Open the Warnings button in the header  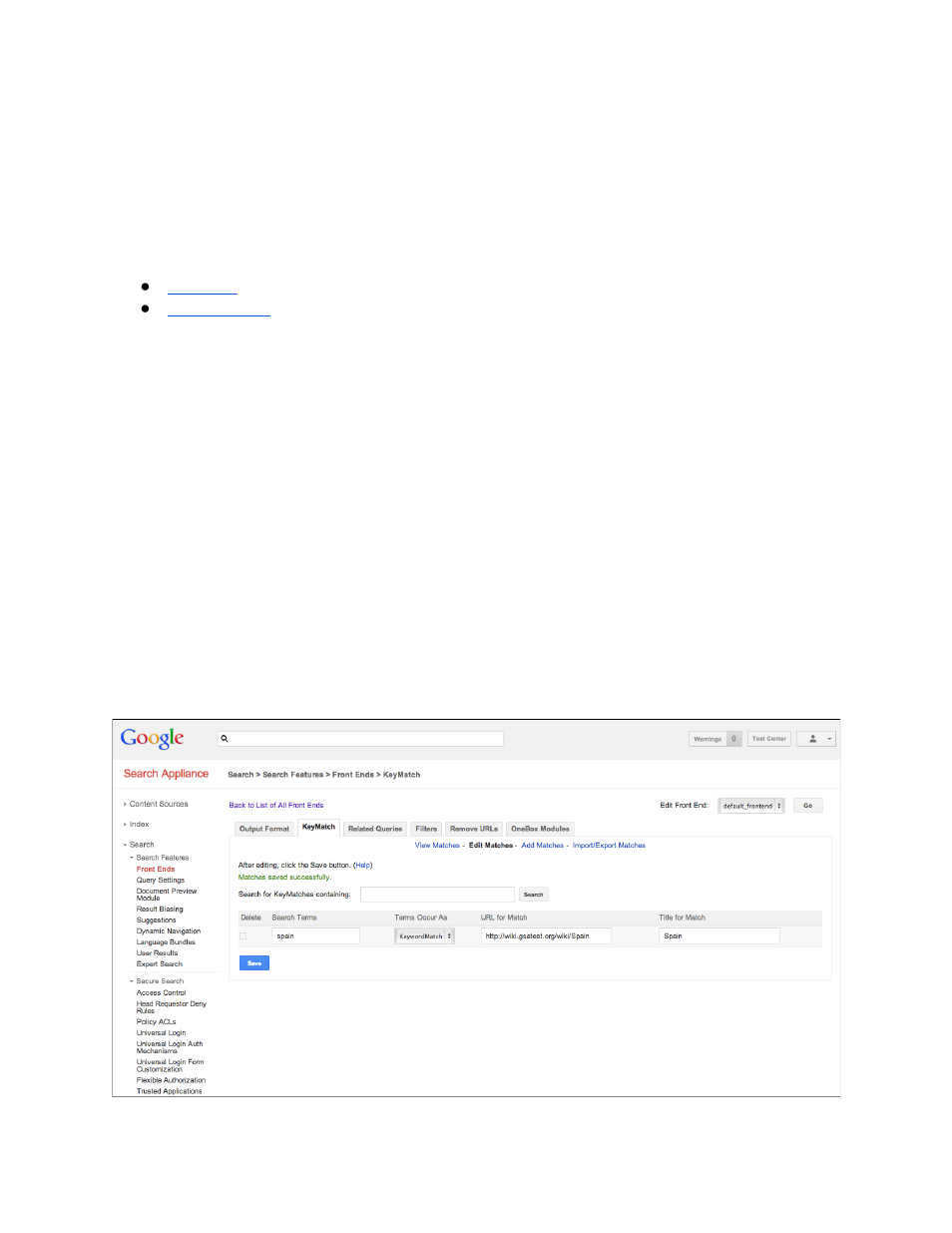tap(714, 739)
